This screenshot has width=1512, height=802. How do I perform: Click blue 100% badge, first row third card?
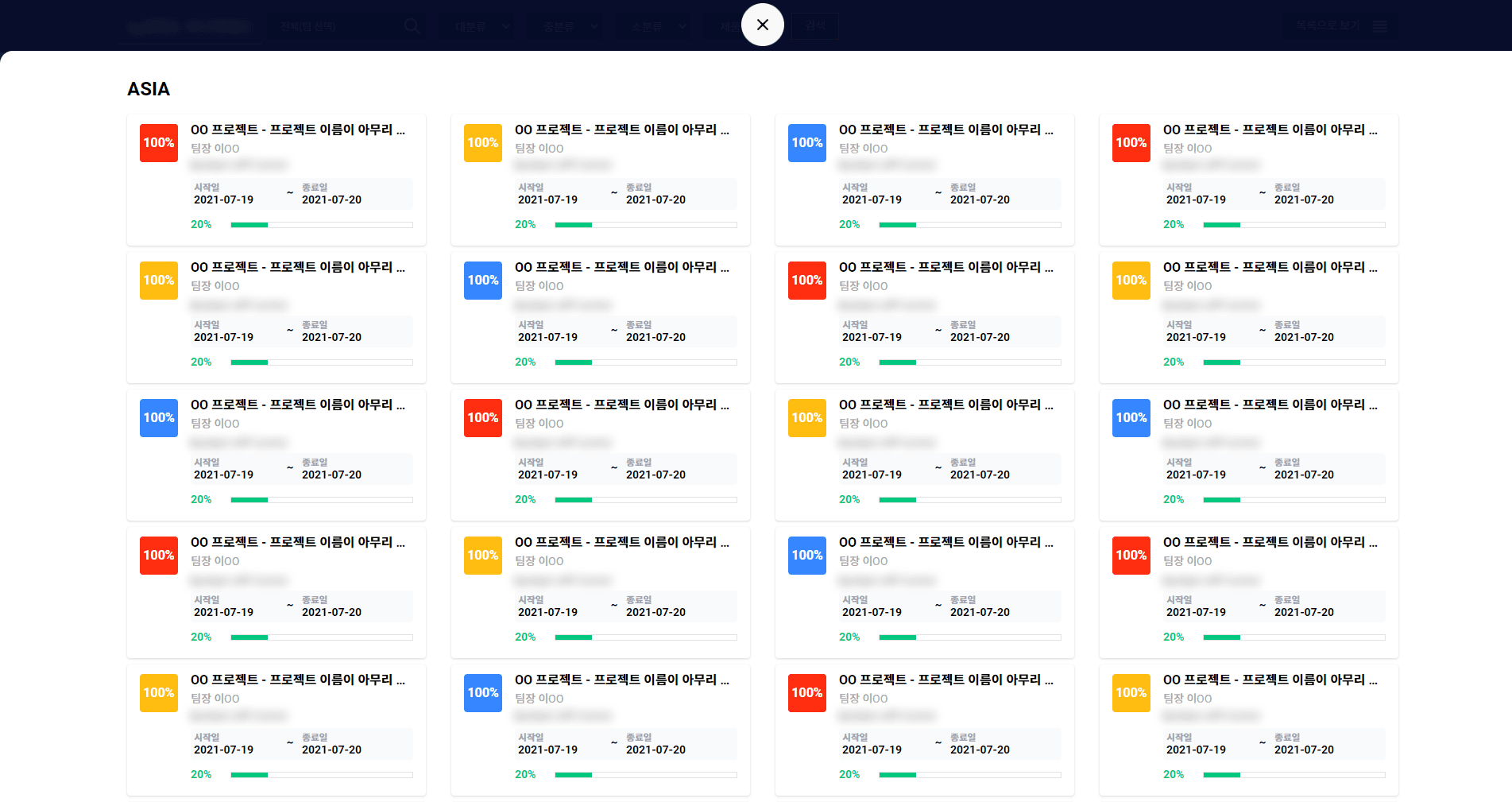click(x=807, y=143)
